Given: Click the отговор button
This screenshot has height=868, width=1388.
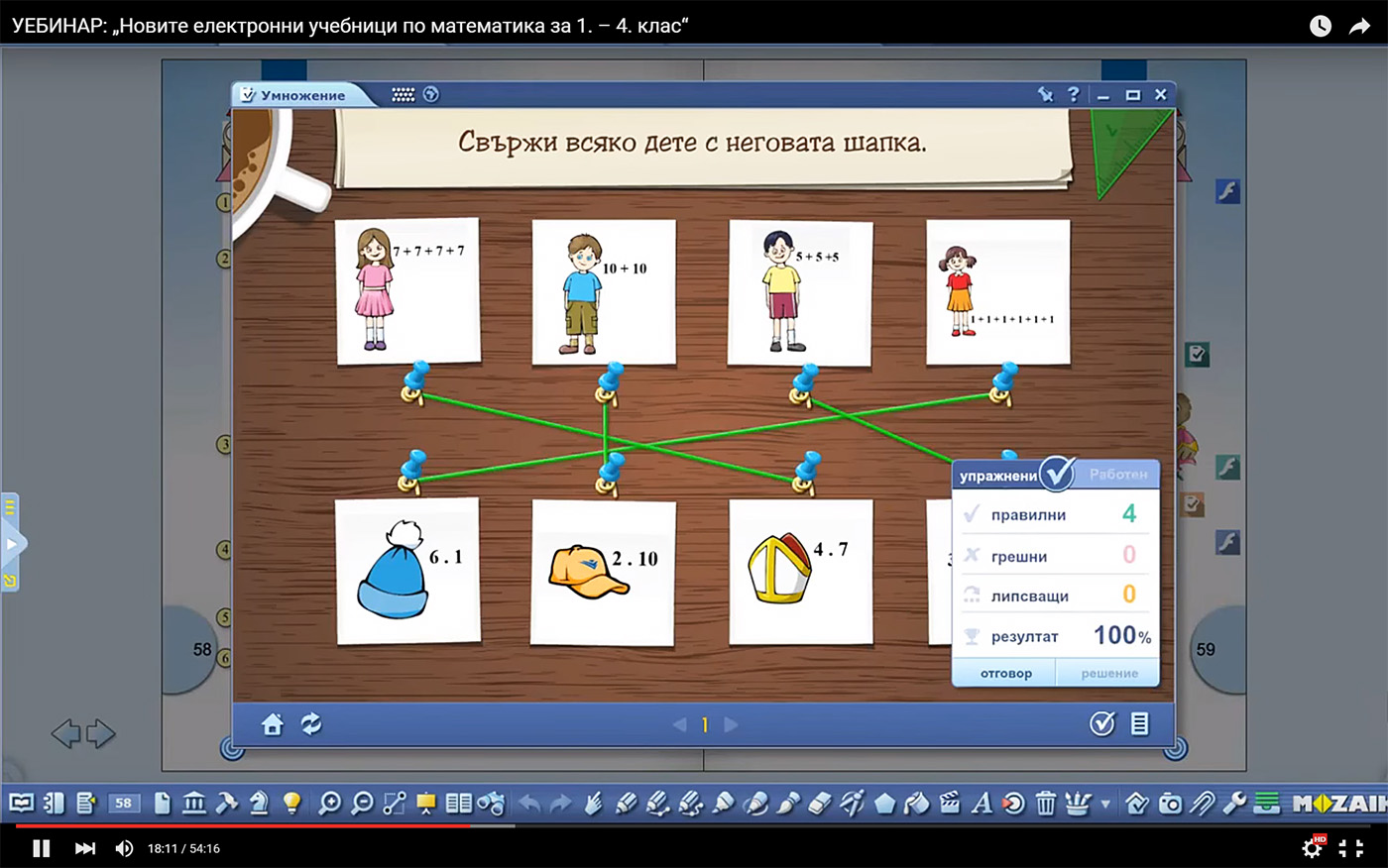Looking at the screenshot, I should click(1005, 674).
